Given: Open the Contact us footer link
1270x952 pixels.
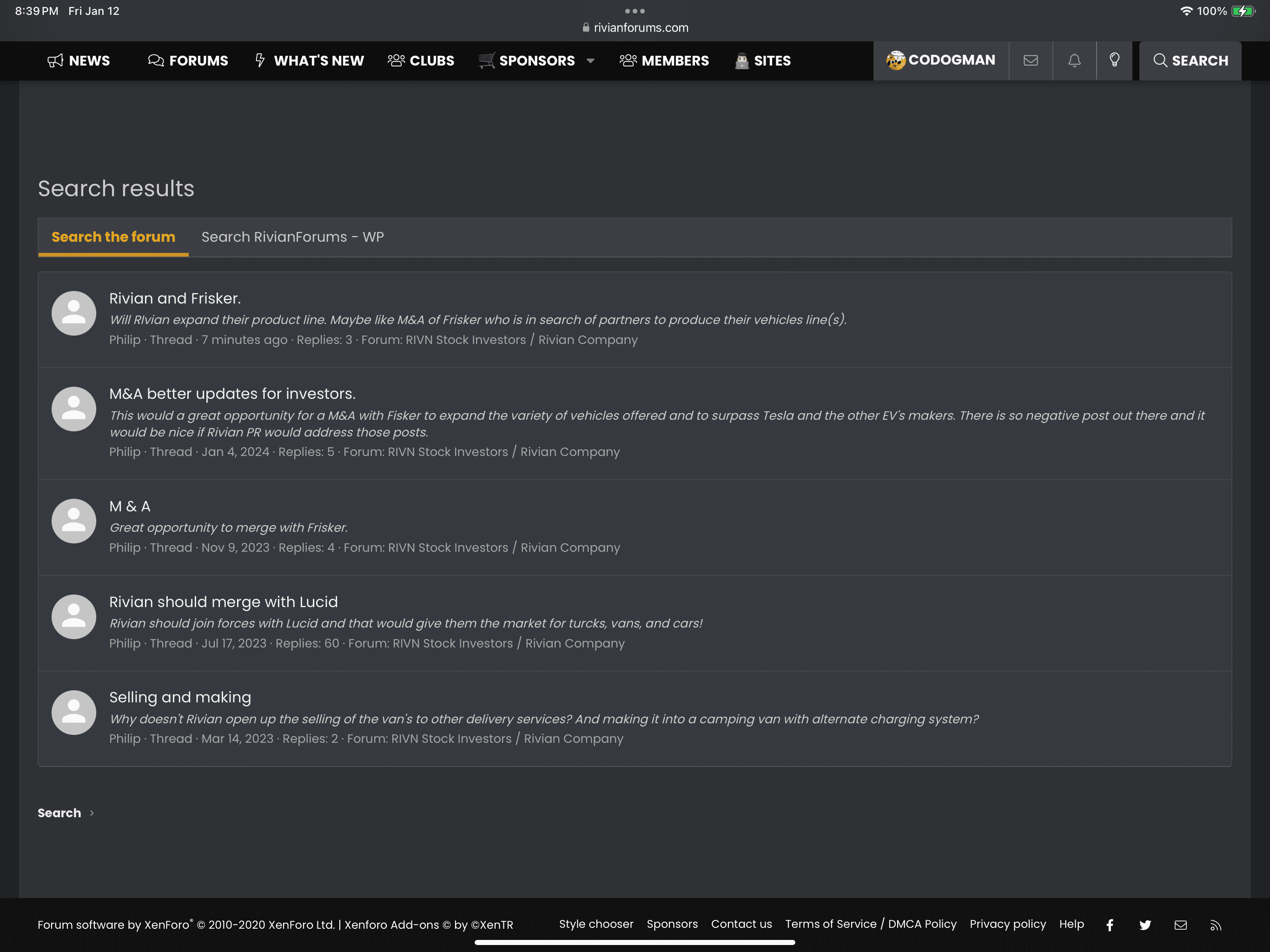Looking at the screenshot, I should (x=741, y=924).
